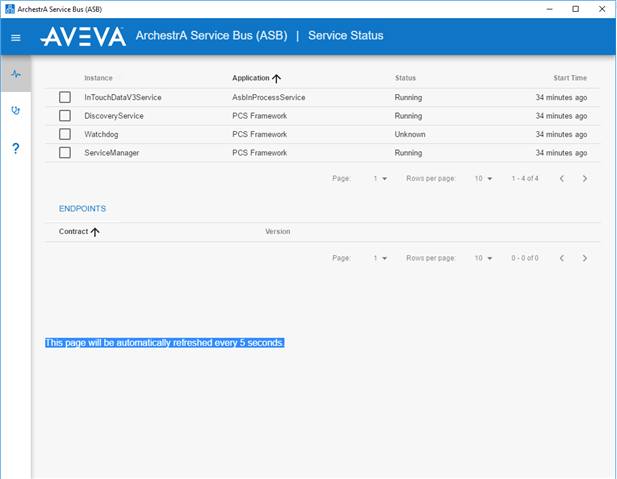Click the auto-refresh notice text
Image resolution: width=617 pixels, height=479 pixels.
pos(164,343)
